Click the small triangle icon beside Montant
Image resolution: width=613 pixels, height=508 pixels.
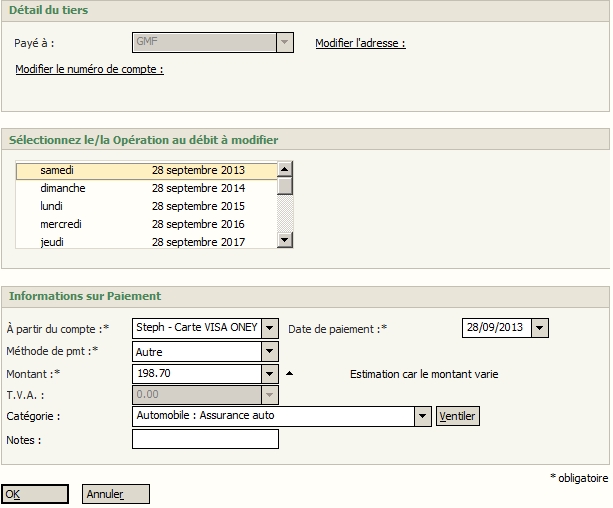pos(290,374)
